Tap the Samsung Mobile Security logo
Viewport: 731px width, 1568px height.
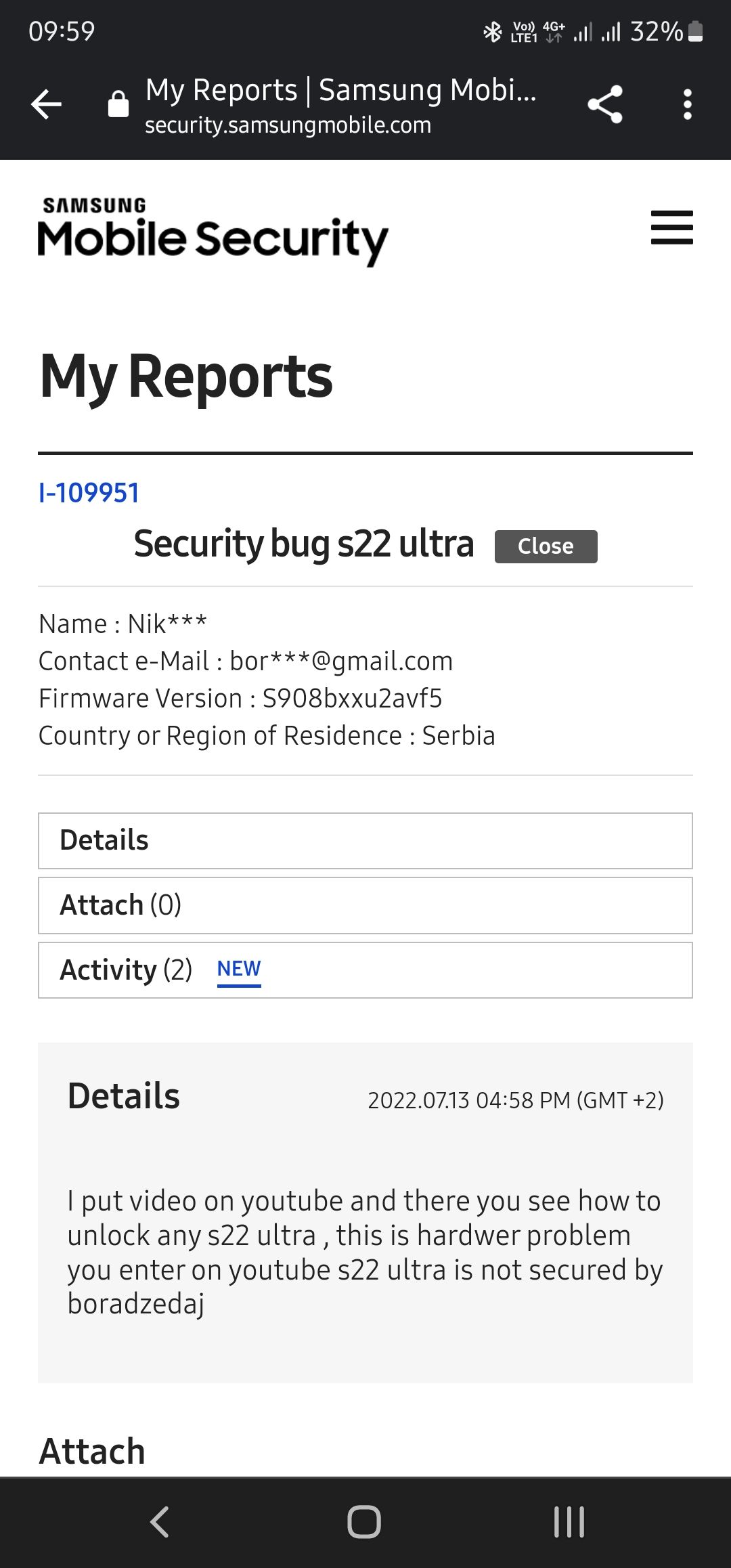point(210,230)
